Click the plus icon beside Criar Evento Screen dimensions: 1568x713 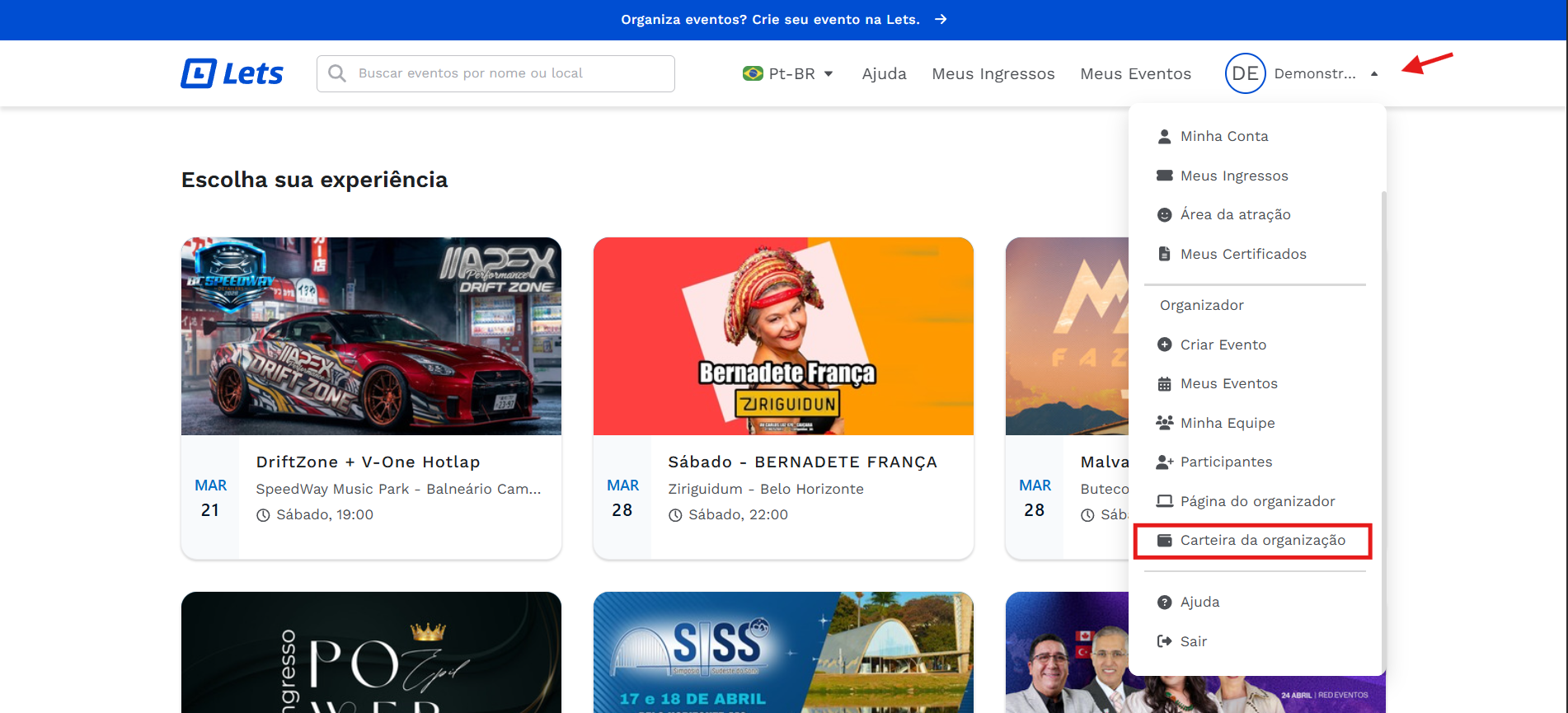pyautogui.click(x=1164, y=345)
